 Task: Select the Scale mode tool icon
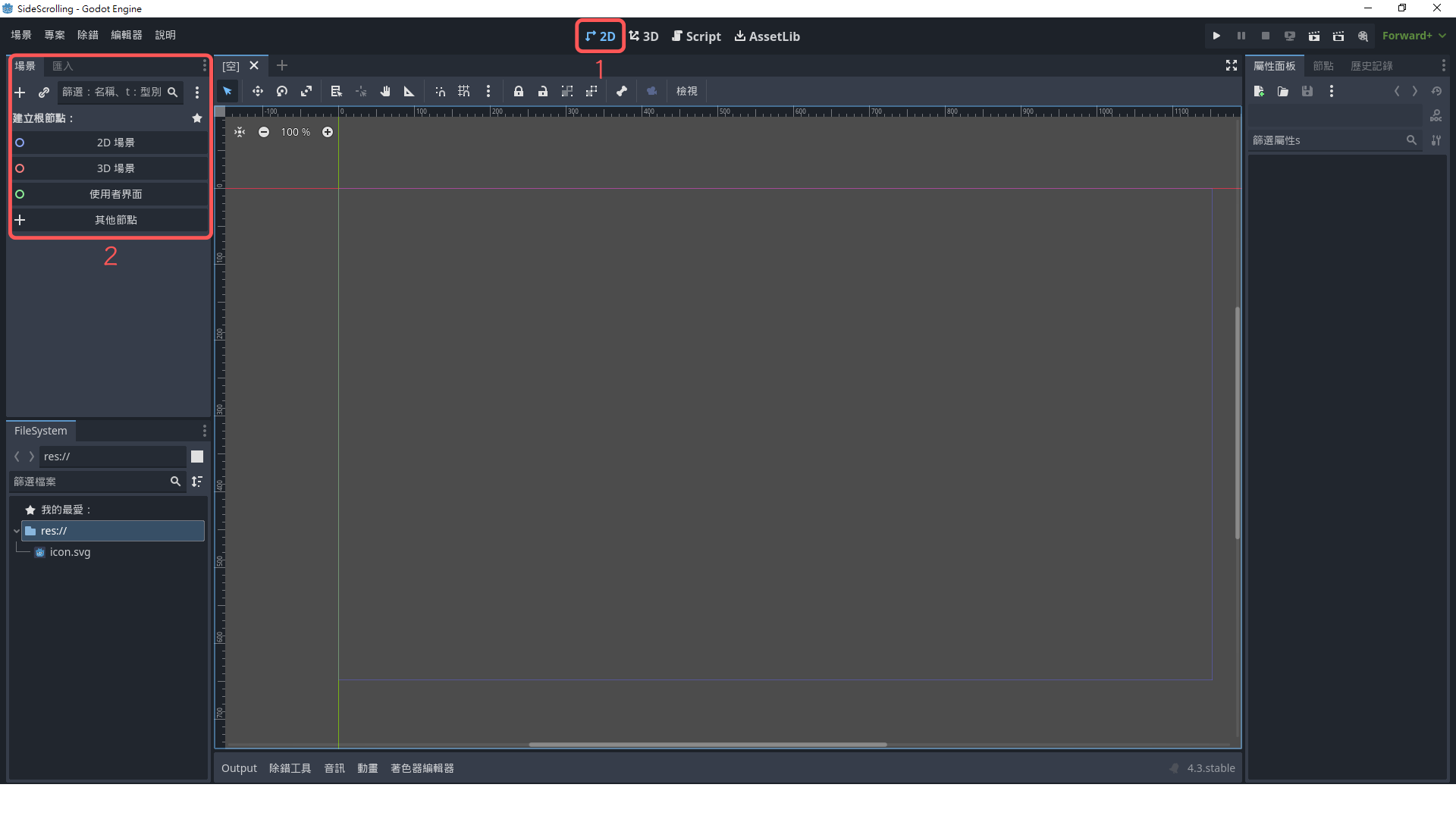click(x=306, y=91)
